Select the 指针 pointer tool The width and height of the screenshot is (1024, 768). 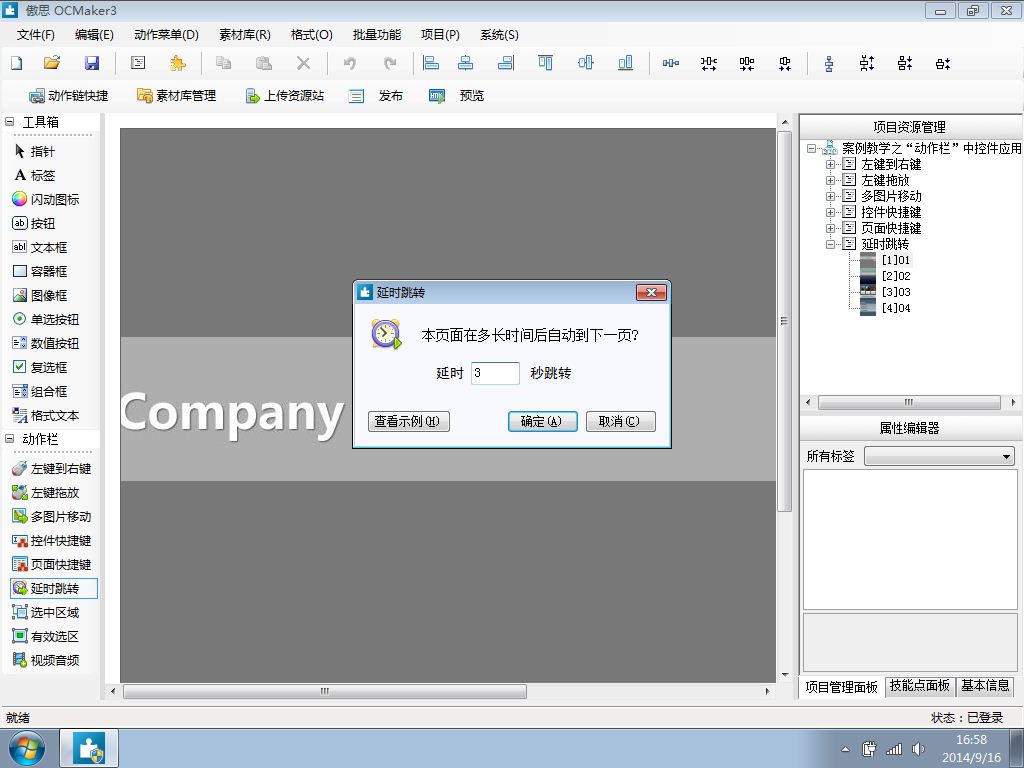click(34, 152)
